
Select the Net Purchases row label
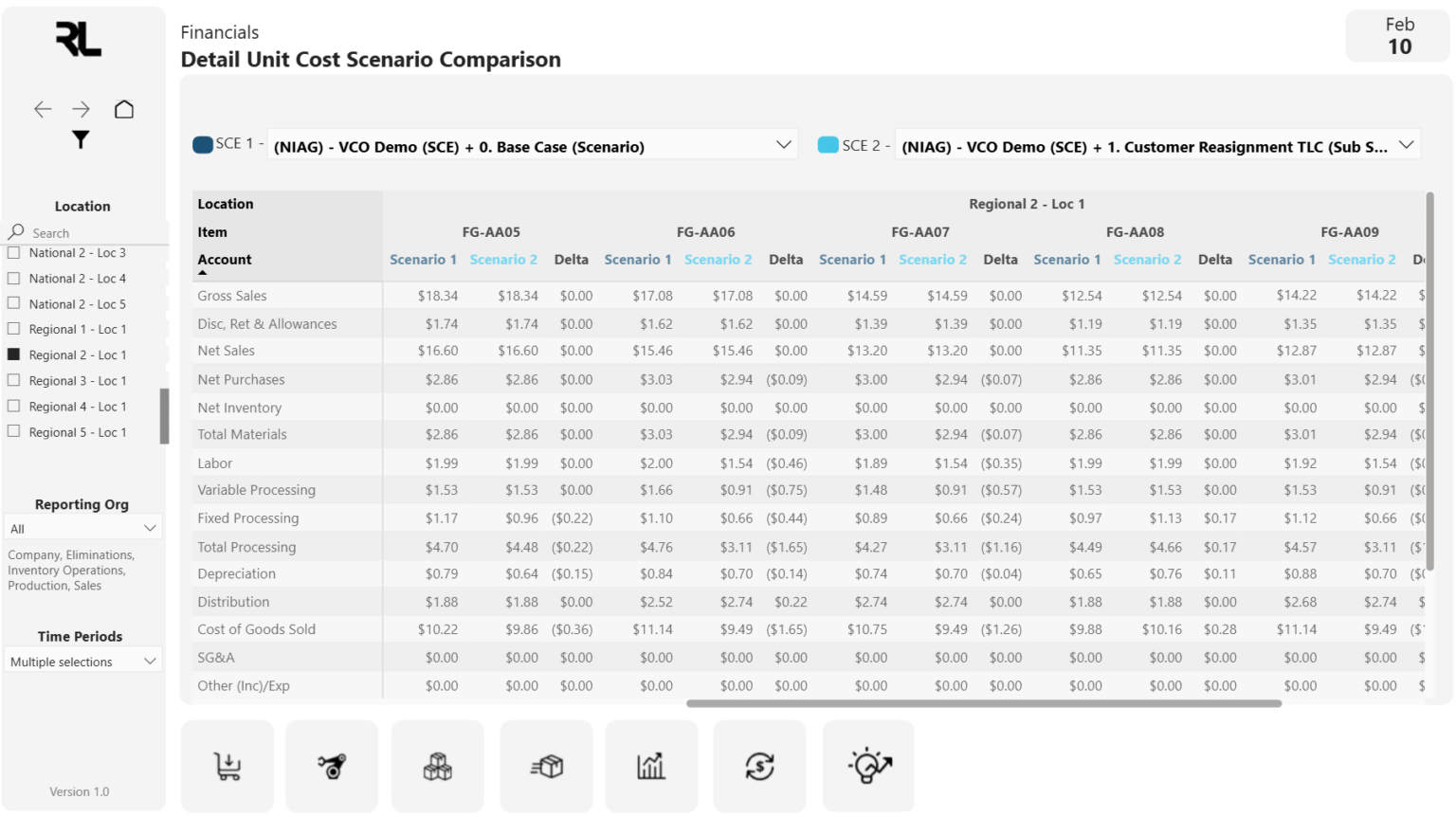point(241,380)
